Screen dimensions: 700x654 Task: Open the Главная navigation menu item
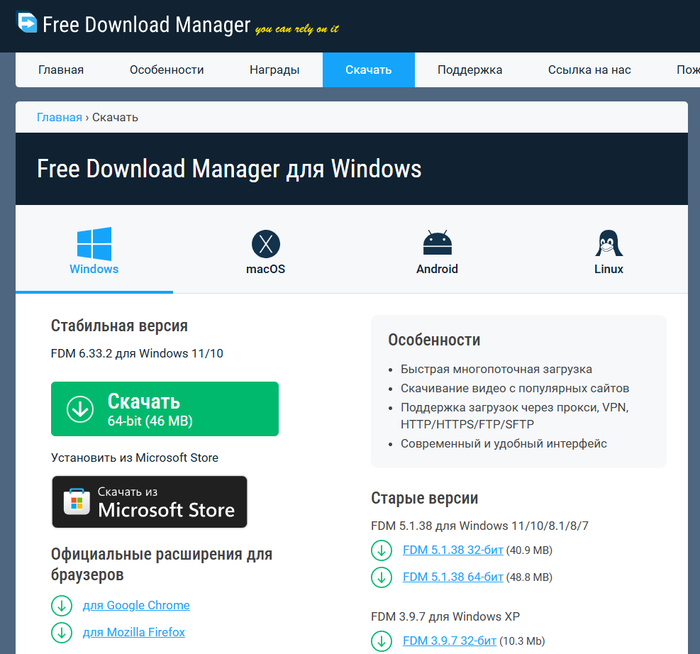[61, 70]
